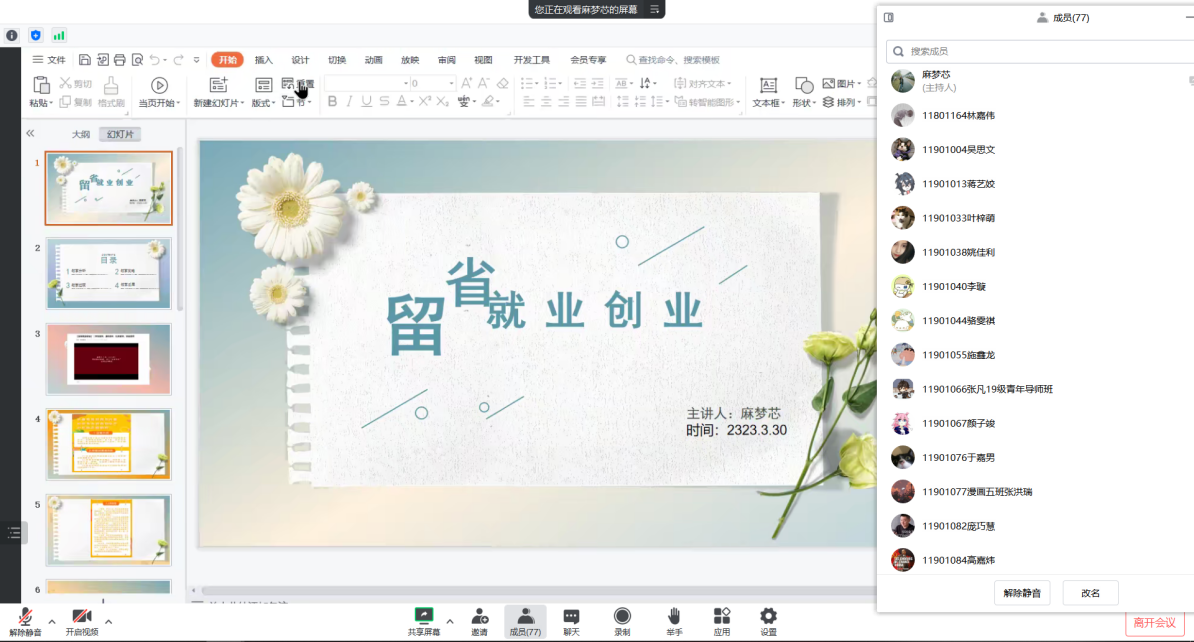1194x642 pixels.
Task: Switch to the 插入 ribbon tab
Action: [263, 60]
